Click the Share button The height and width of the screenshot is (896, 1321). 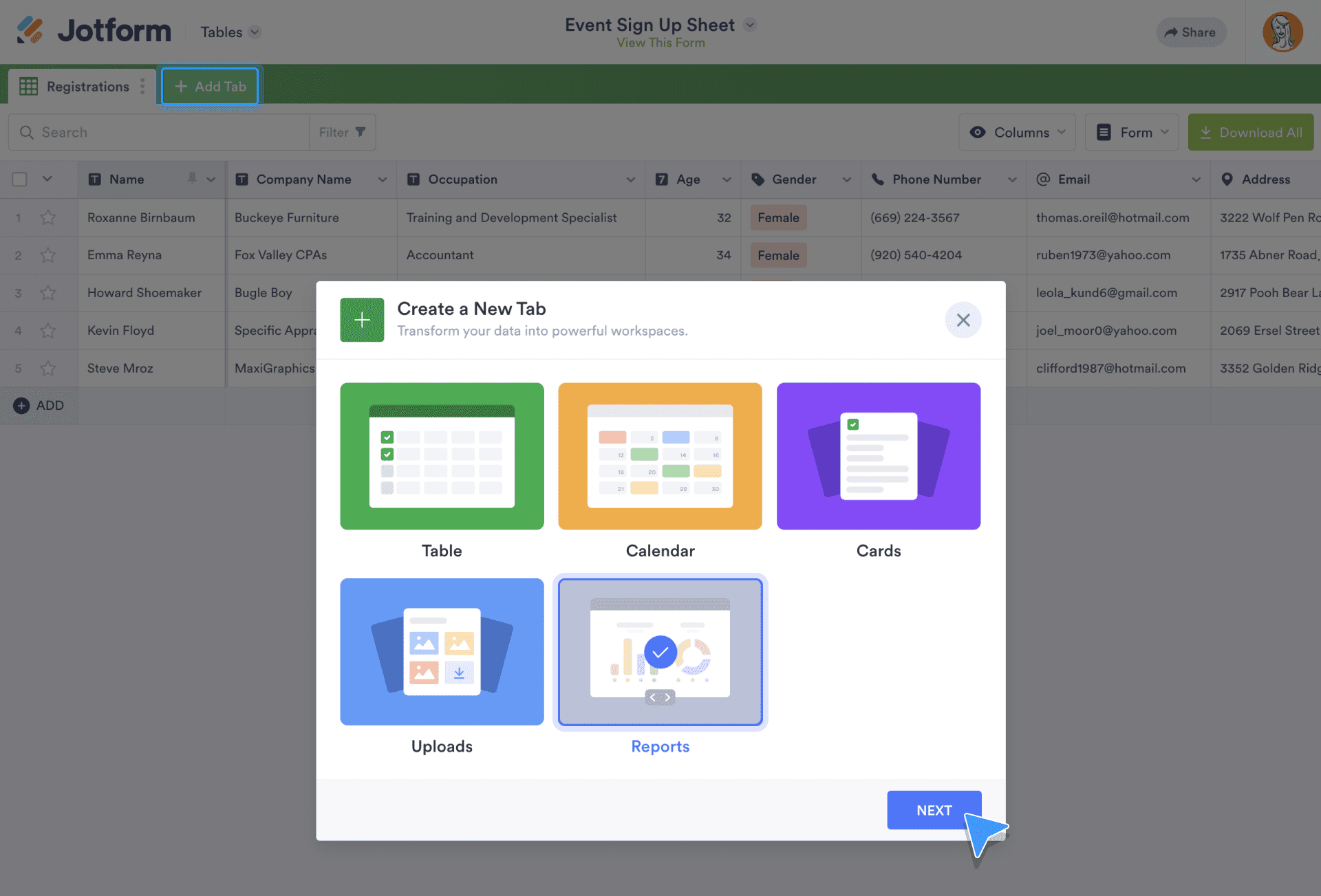[x=1190, y=32]
